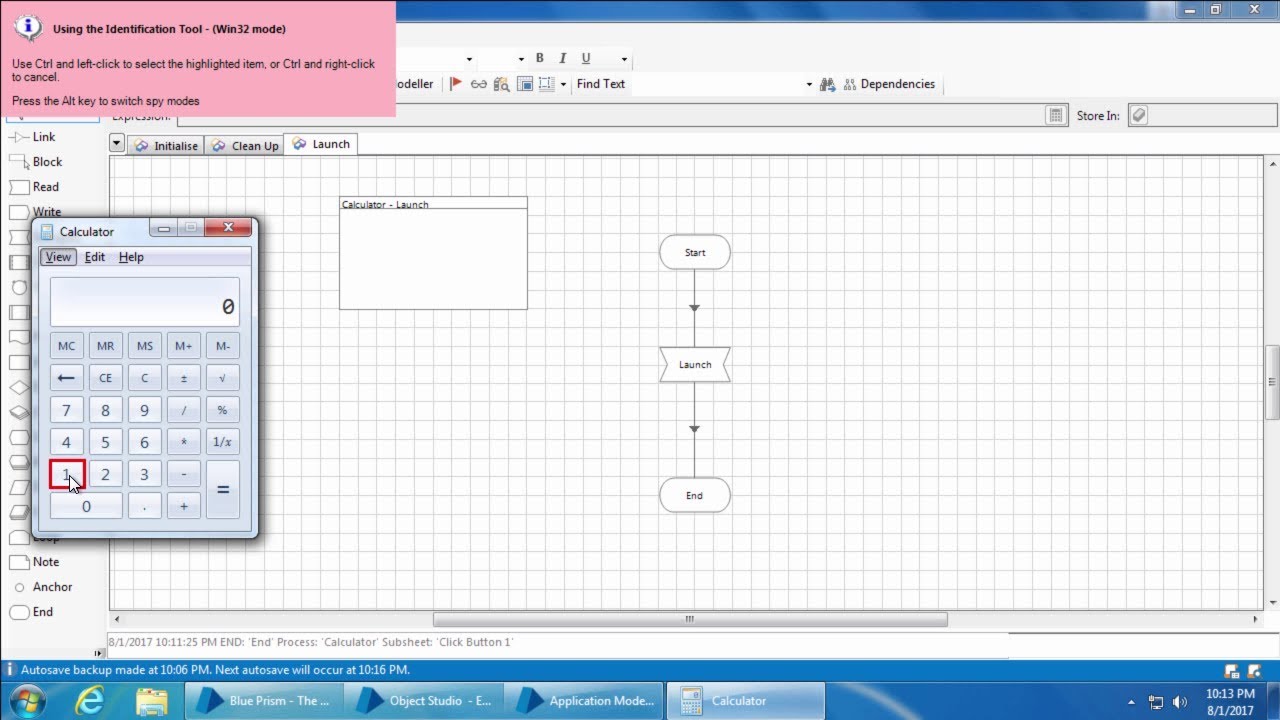Open the font colour dropdown after underline
Viewport: 1280px width, 720px height.
click(x=624, y=59)
